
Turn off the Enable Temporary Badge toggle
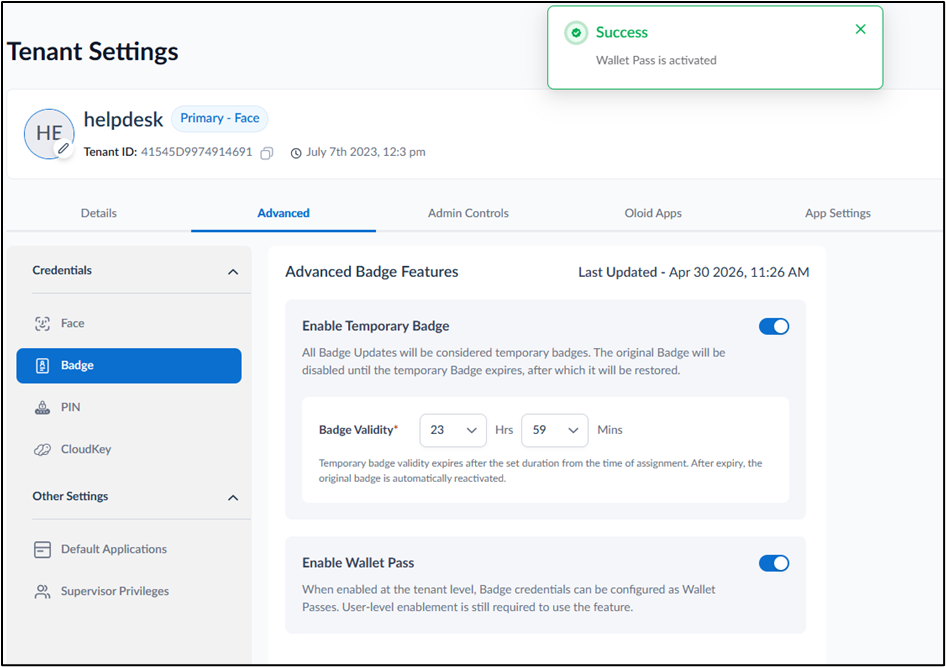point(774,326)
